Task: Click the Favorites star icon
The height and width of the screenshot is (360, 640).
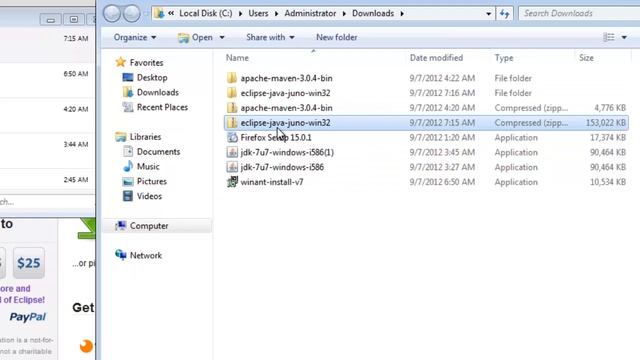Action: pyautogui.click(x=120, y=62)
